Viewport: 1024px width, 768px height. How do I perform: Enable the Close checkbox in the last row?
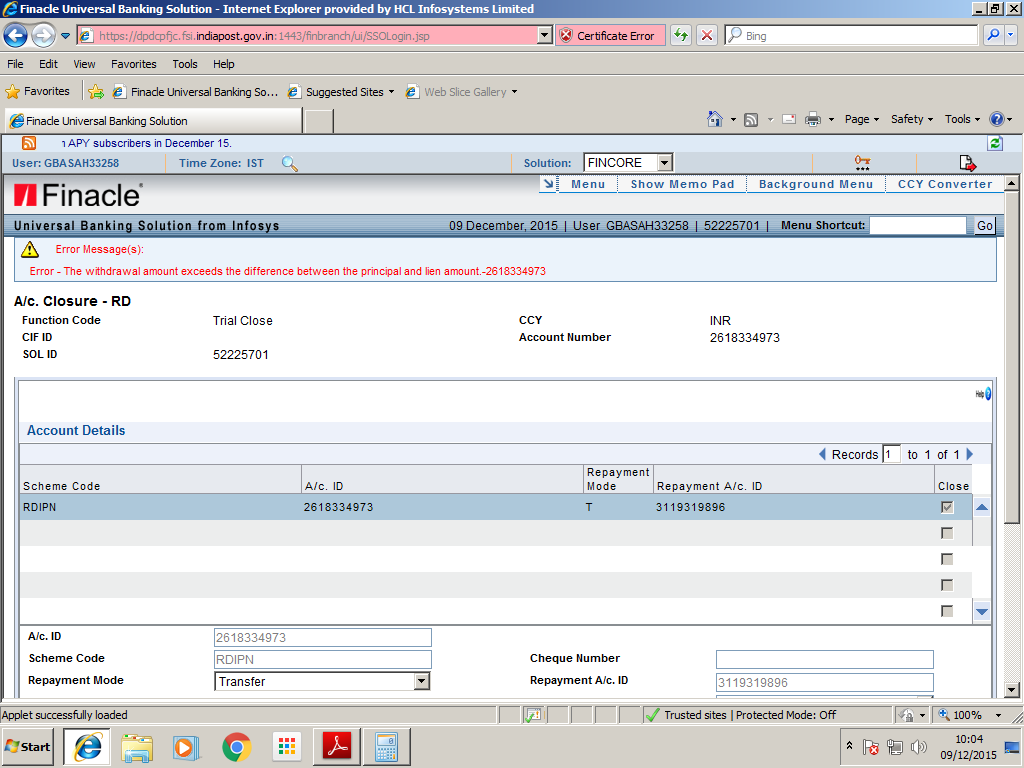click(x=946, y=610)
